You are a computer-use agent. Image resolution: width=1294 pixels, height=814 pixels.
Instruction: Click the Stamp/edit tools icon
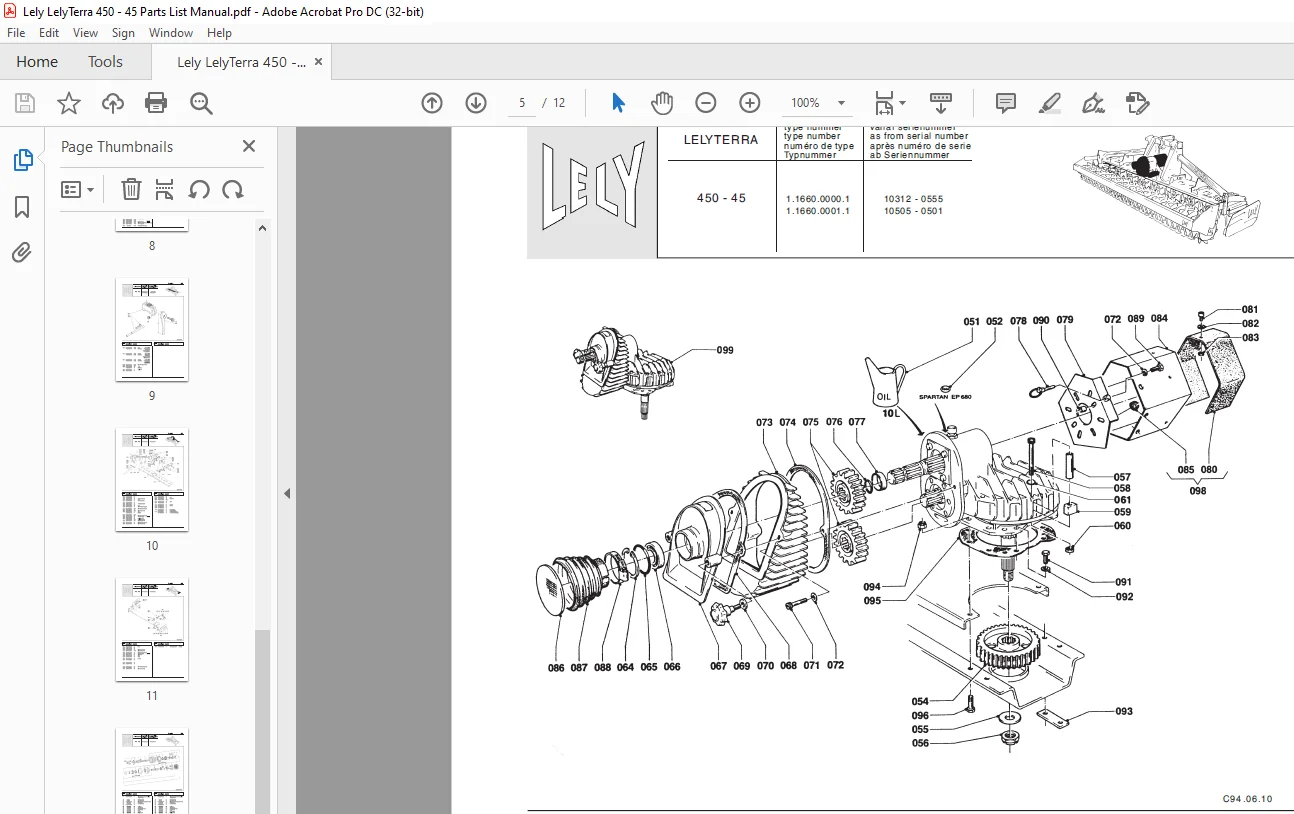1137,103
